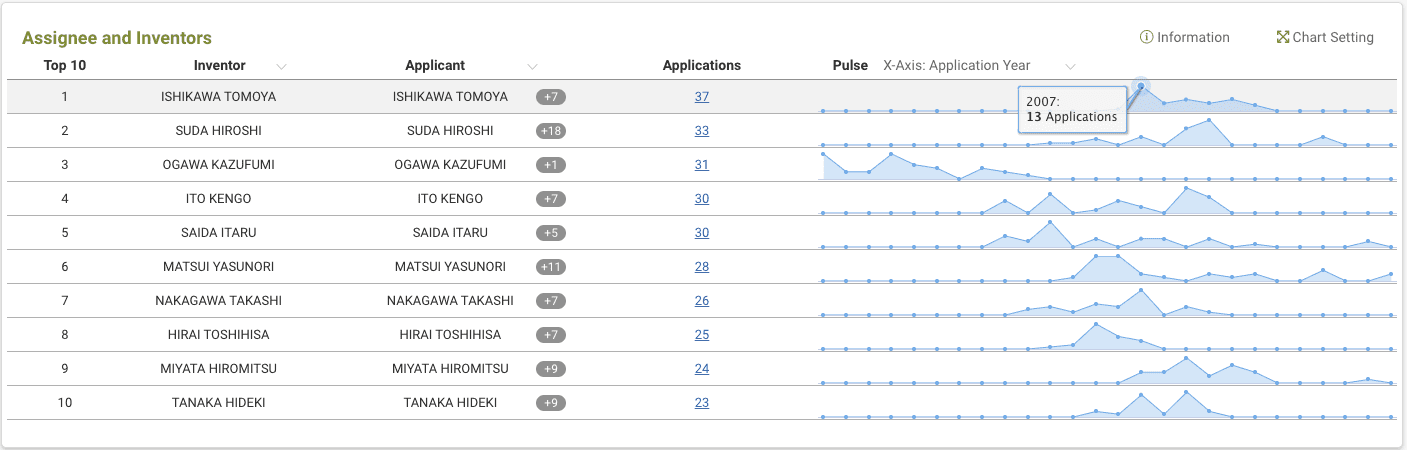
Task: Open the 28 applications link for Matsui Yasunori
Action: (701, 267)
